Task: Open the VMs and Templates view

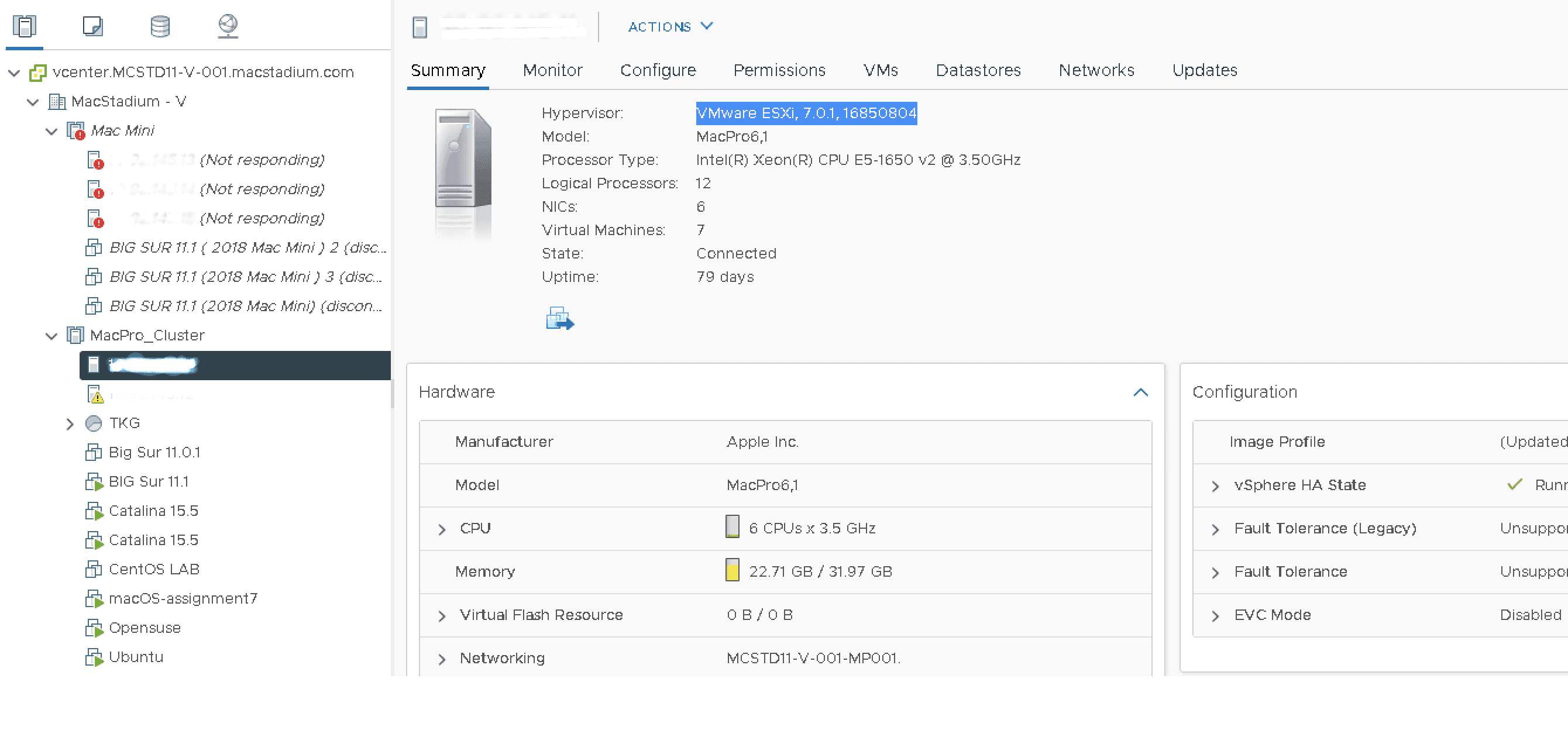Action: coord(92,26)
